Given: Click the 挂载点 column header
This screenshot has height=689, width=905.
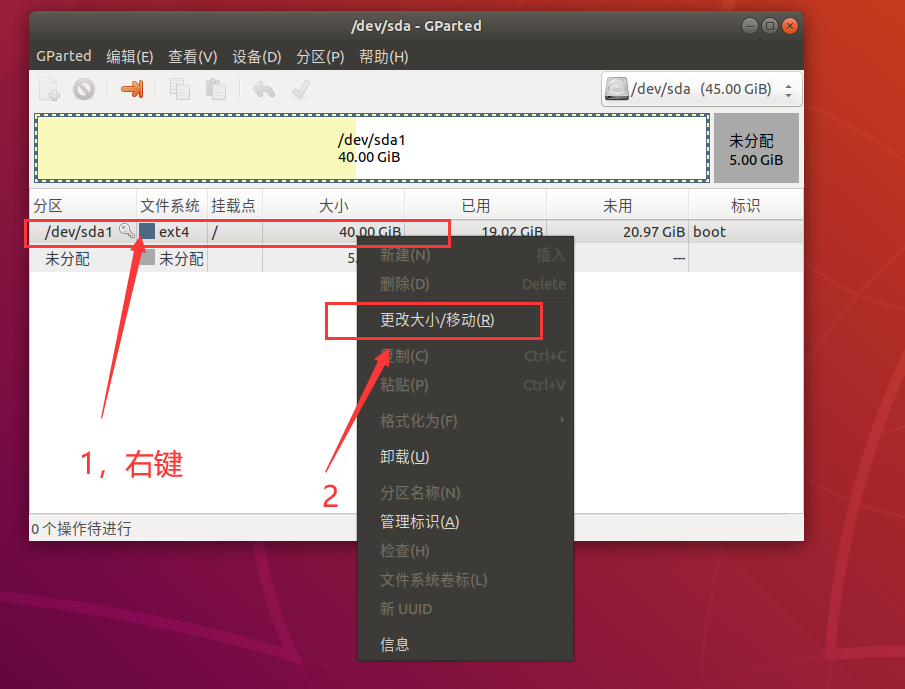Looking at the screenshot, I should coord(234,205).
